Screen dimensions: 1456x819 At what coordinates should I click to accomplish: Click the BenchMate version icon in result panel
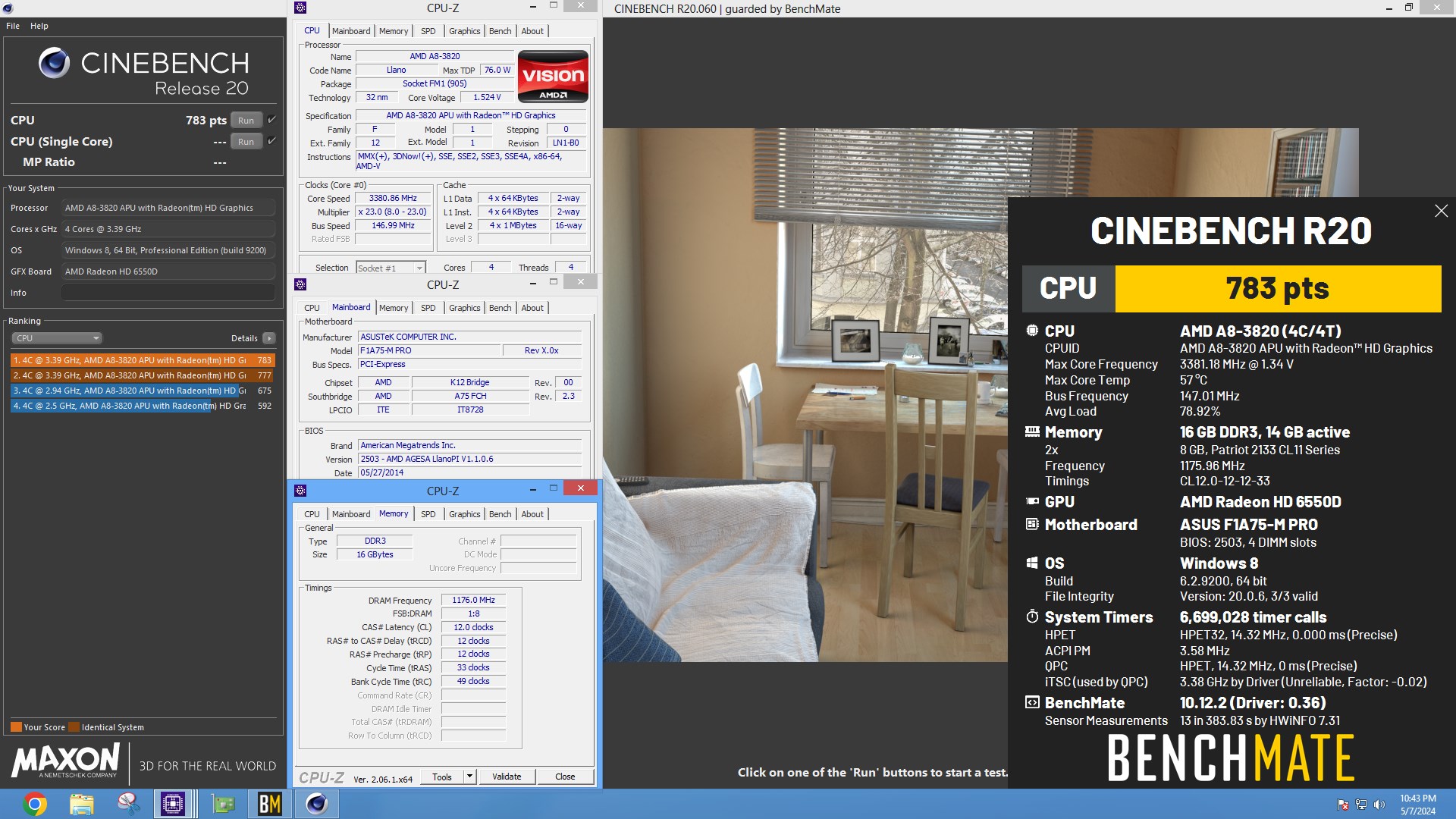pos(1032,702)
